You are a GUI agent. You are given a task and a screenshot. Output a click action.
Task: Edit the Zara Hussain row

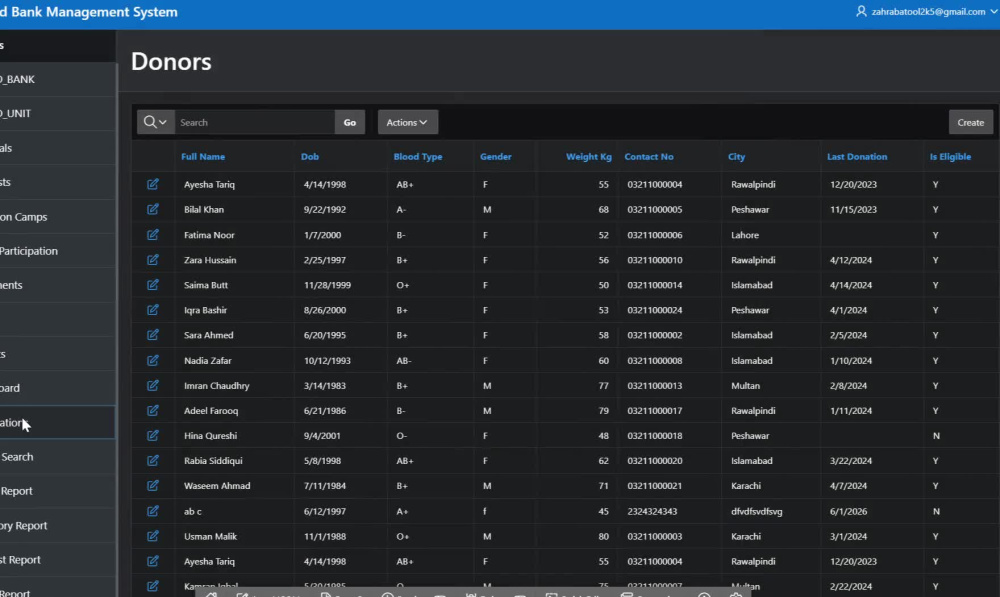pos(152,260)
